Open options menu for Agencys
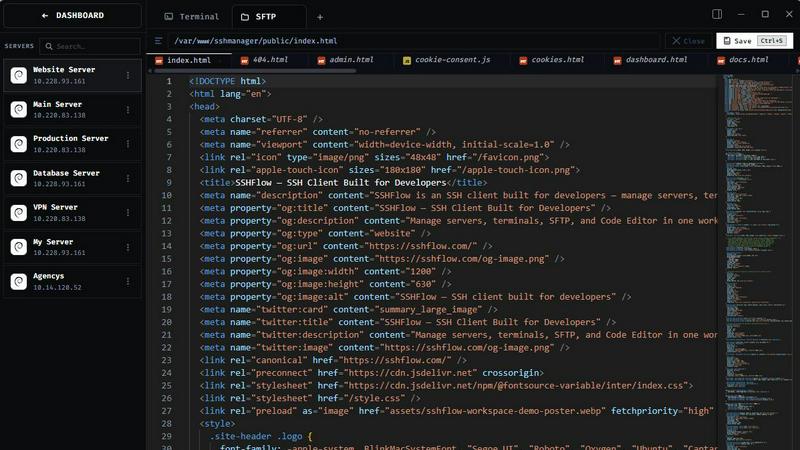800x450 pixels. coord(128,282)
